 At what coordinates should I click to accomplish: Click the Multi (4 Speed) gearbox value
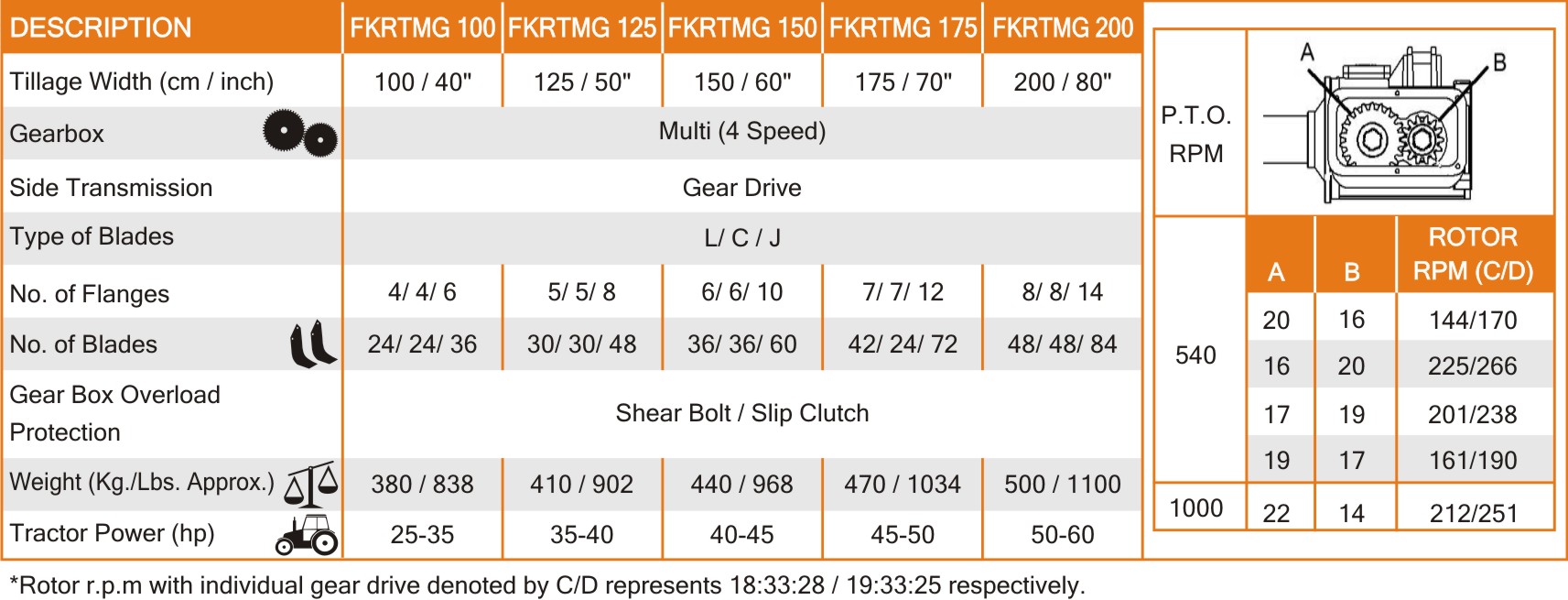[742, 131]
